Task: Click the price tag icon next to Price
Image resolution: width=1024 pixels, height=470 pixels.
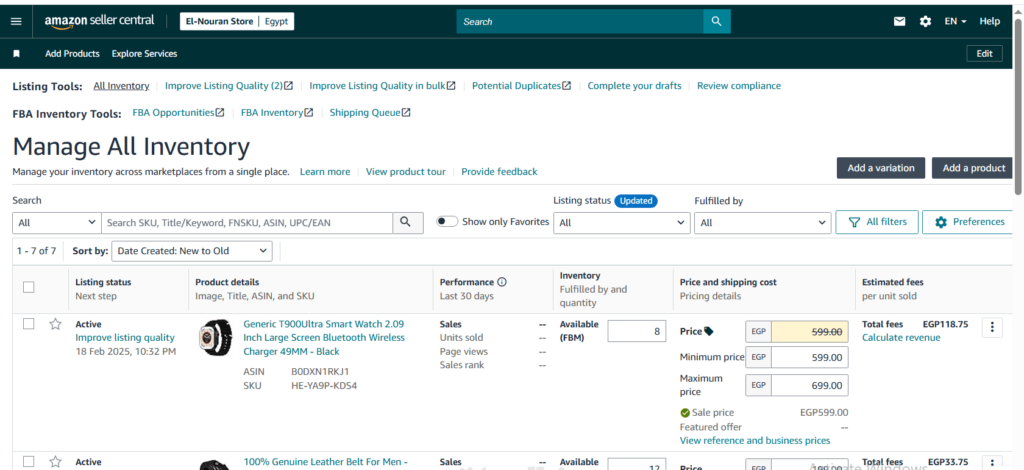Action: coord(709,332)
